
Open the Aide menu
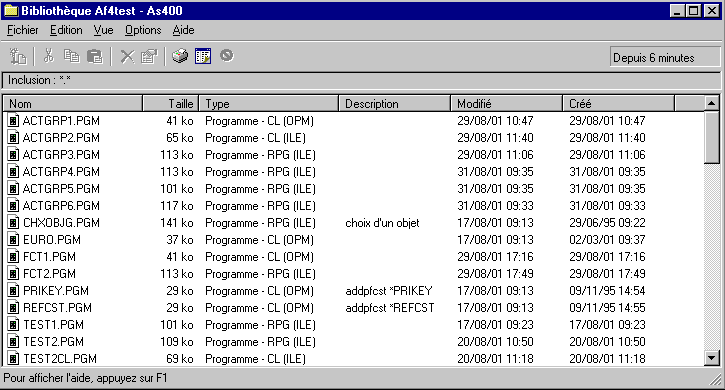184,30
